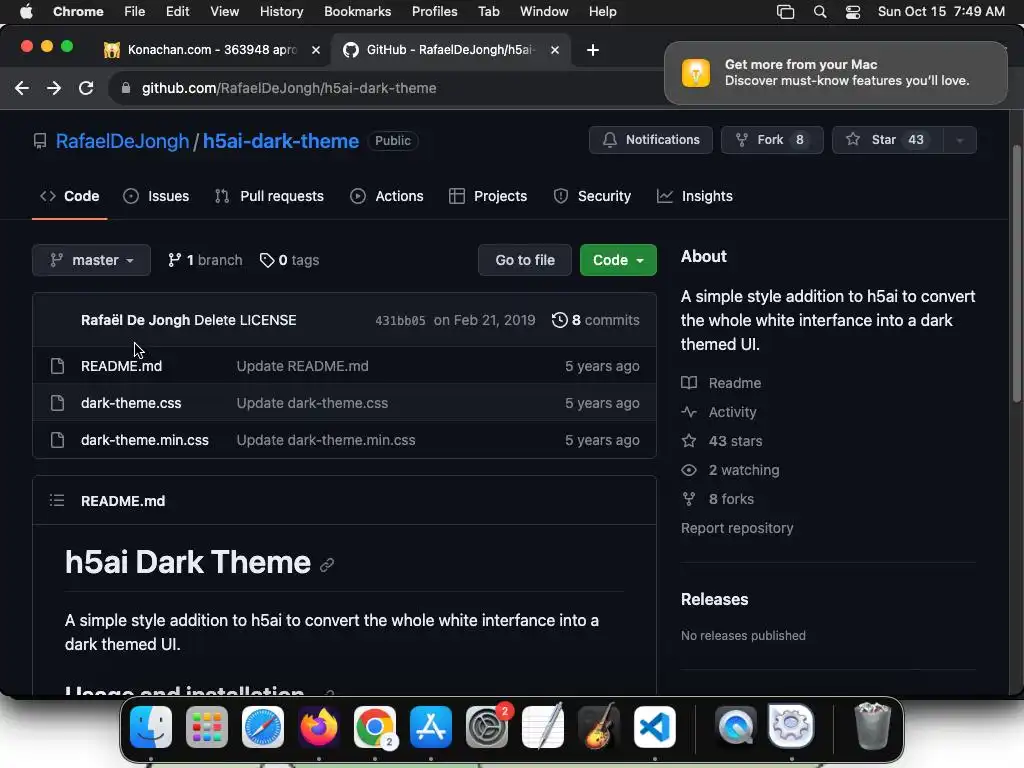Viewport: 1024px width, 768px height.
Task: Open Visual Studio Code from the Dock
Action: (655, 727)
